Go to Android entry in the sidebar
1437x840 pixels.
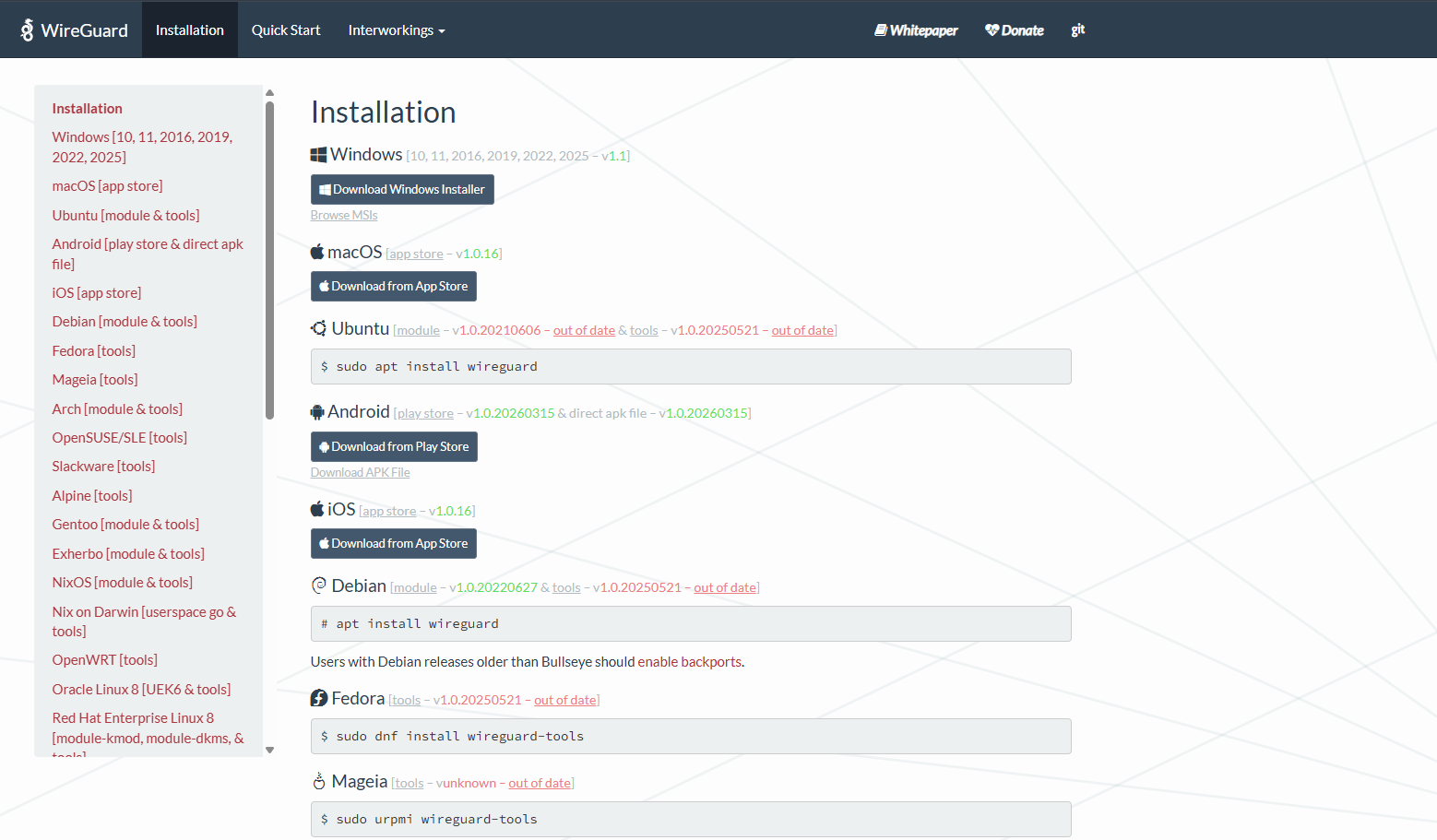click(148, 254)
